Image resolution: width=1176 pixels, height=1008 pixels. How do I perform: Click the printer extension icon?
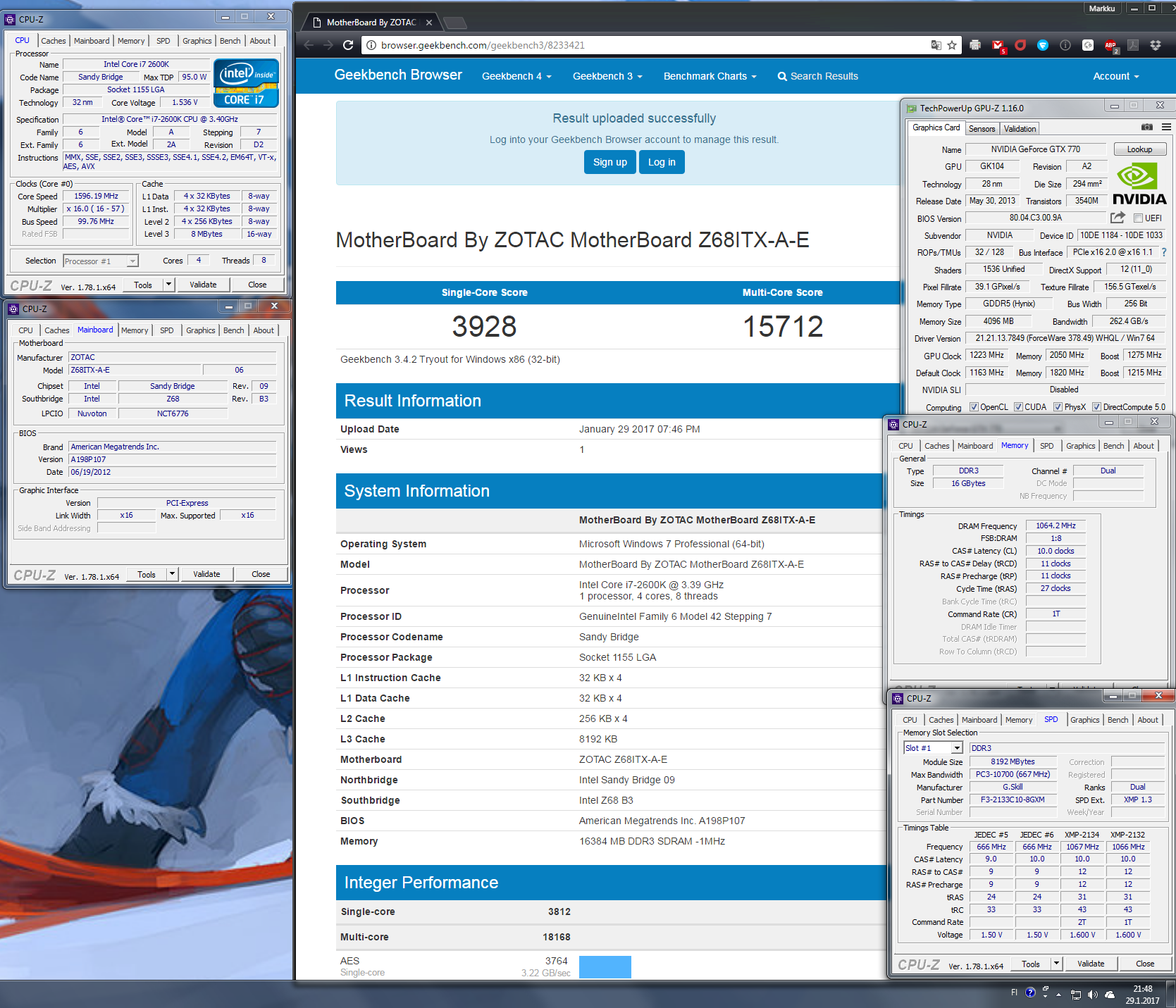tap(975, 45)
